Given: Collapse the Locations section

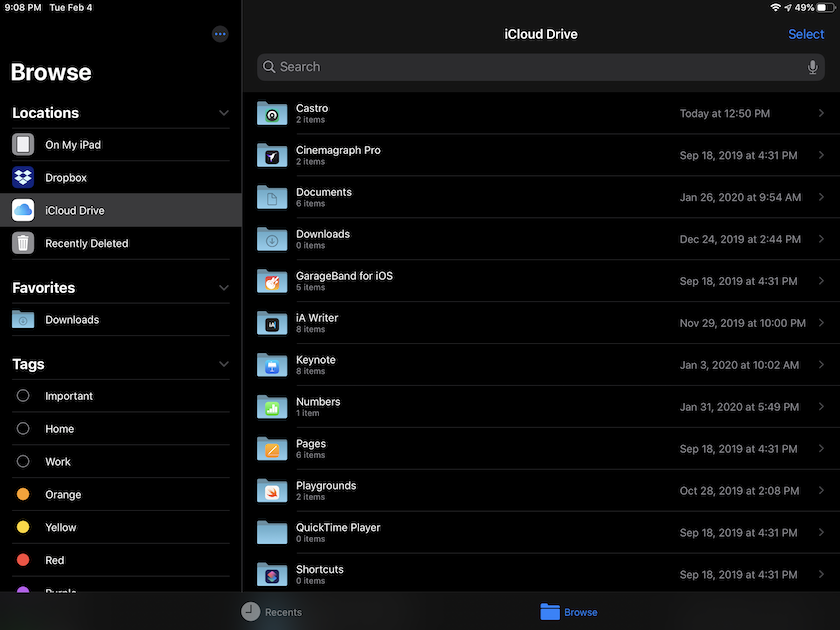Looking at the screenshot, I should (223, 113).
